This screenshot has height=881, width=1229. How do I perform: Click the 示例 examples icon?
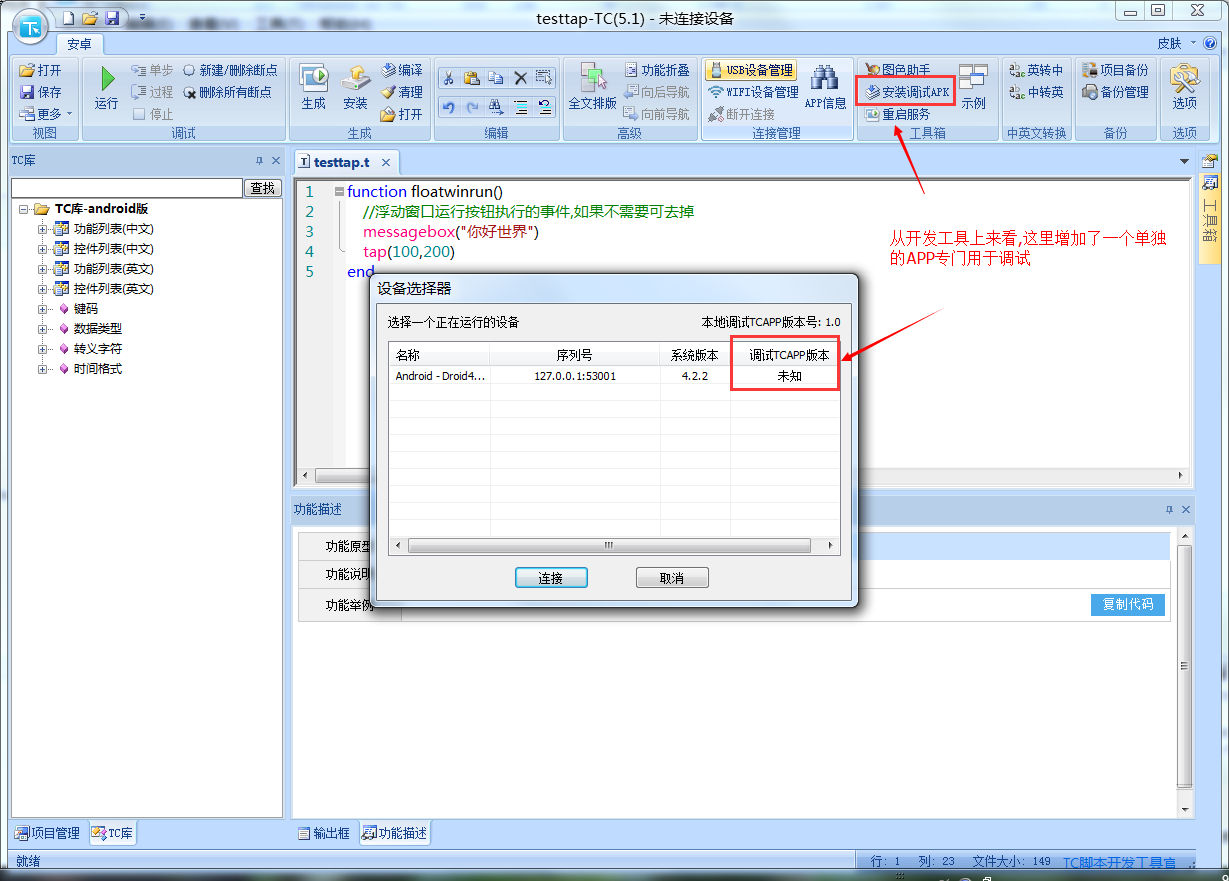(x=972, y=80)
